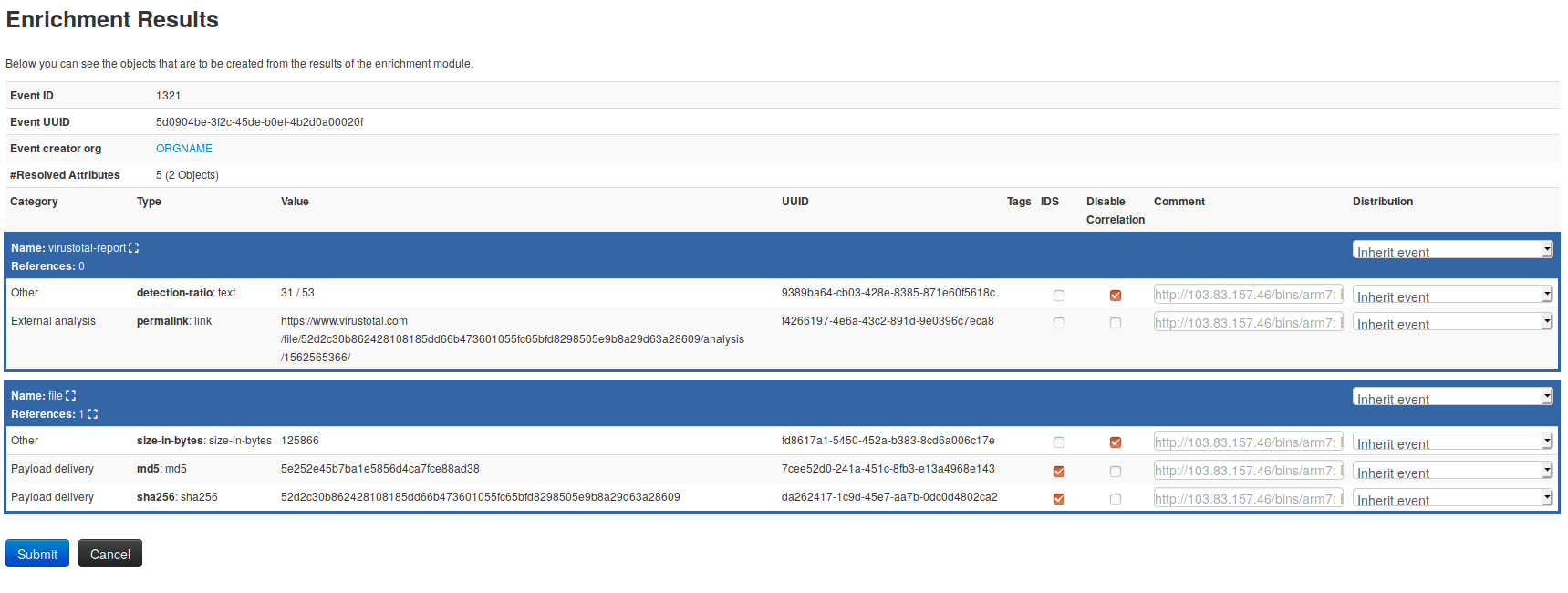Click the size-in-bytes type cell
Screen dimensions: 1568x593
click(x=204, y=441)
